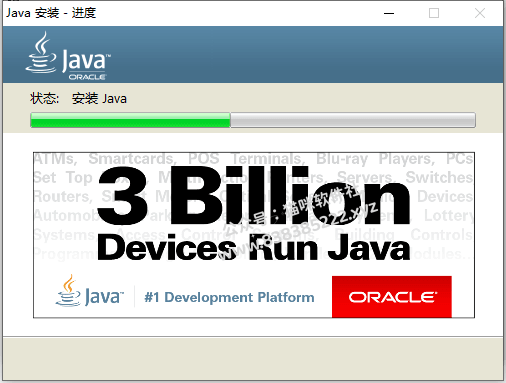Click the faded 'Blu-ray Players' background text
Screen dimensions: 506x383
point(375,159)
